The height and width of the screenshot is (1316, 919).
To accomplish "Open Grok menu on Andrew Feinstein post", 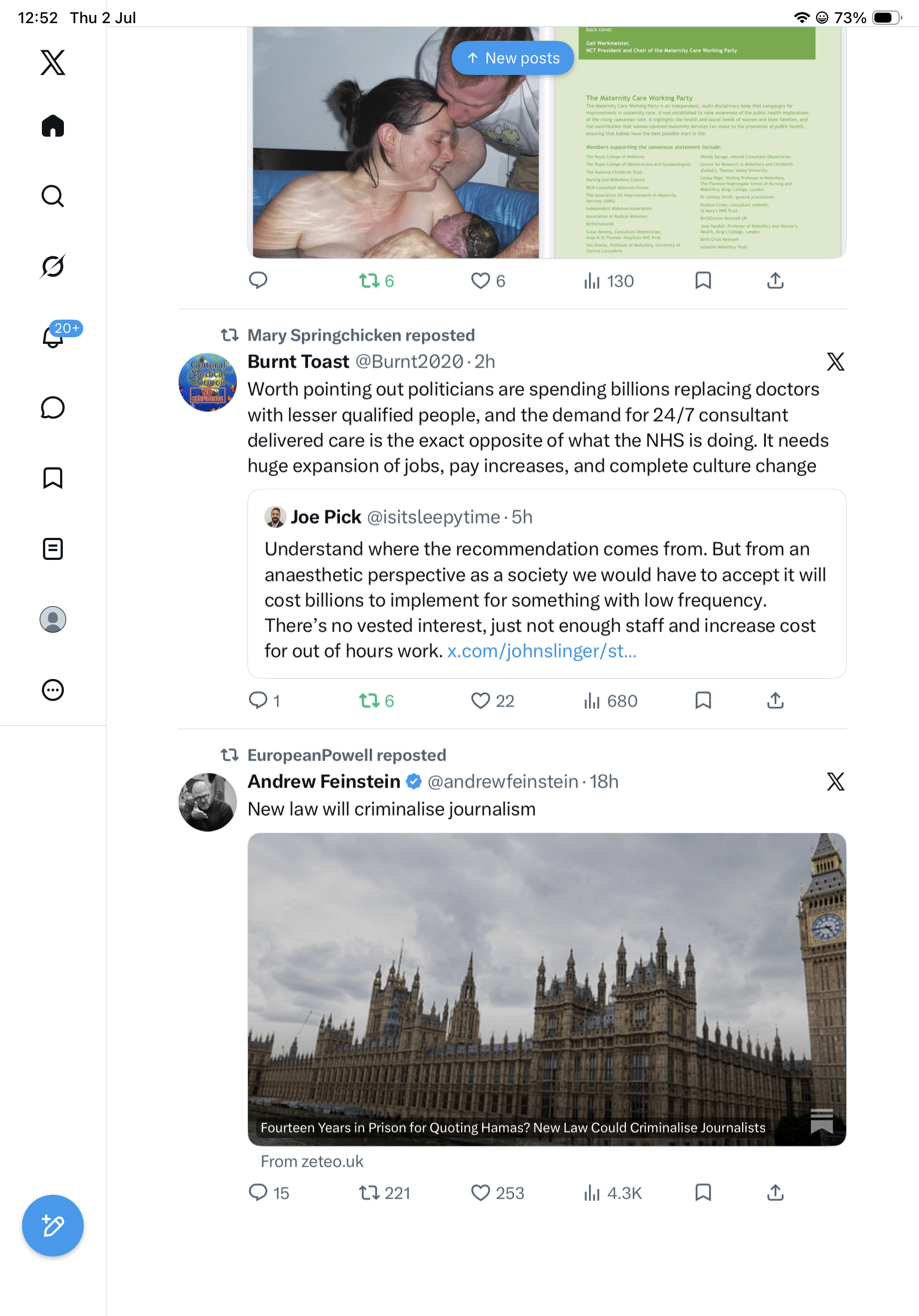I will 835,782.
